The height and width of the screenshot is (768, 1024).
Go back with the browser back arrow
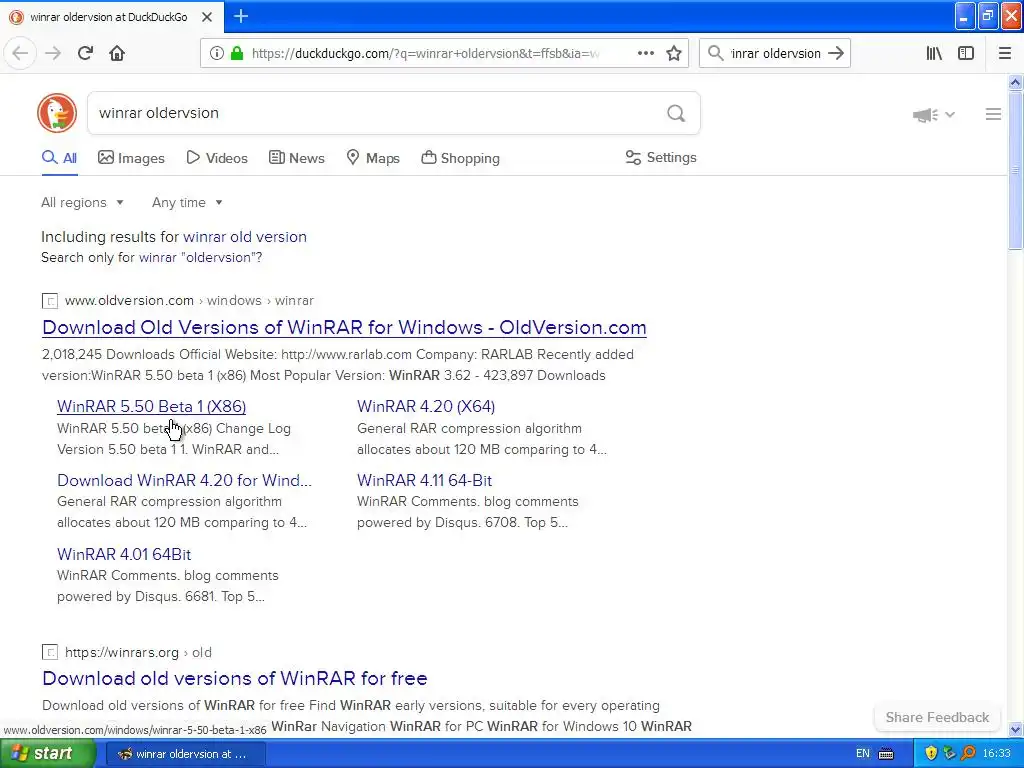20,54
